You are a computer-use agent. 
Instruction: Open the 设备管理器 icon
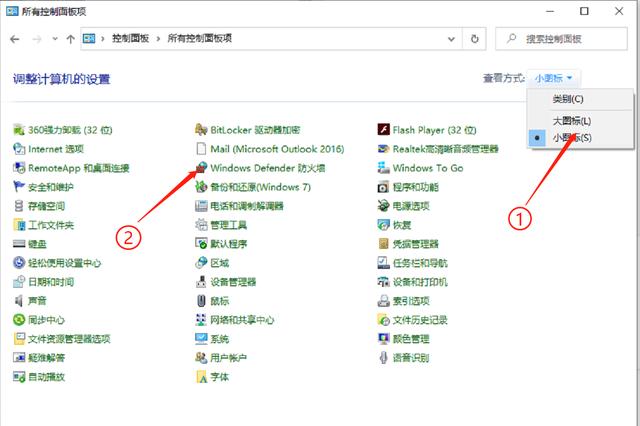201,282
